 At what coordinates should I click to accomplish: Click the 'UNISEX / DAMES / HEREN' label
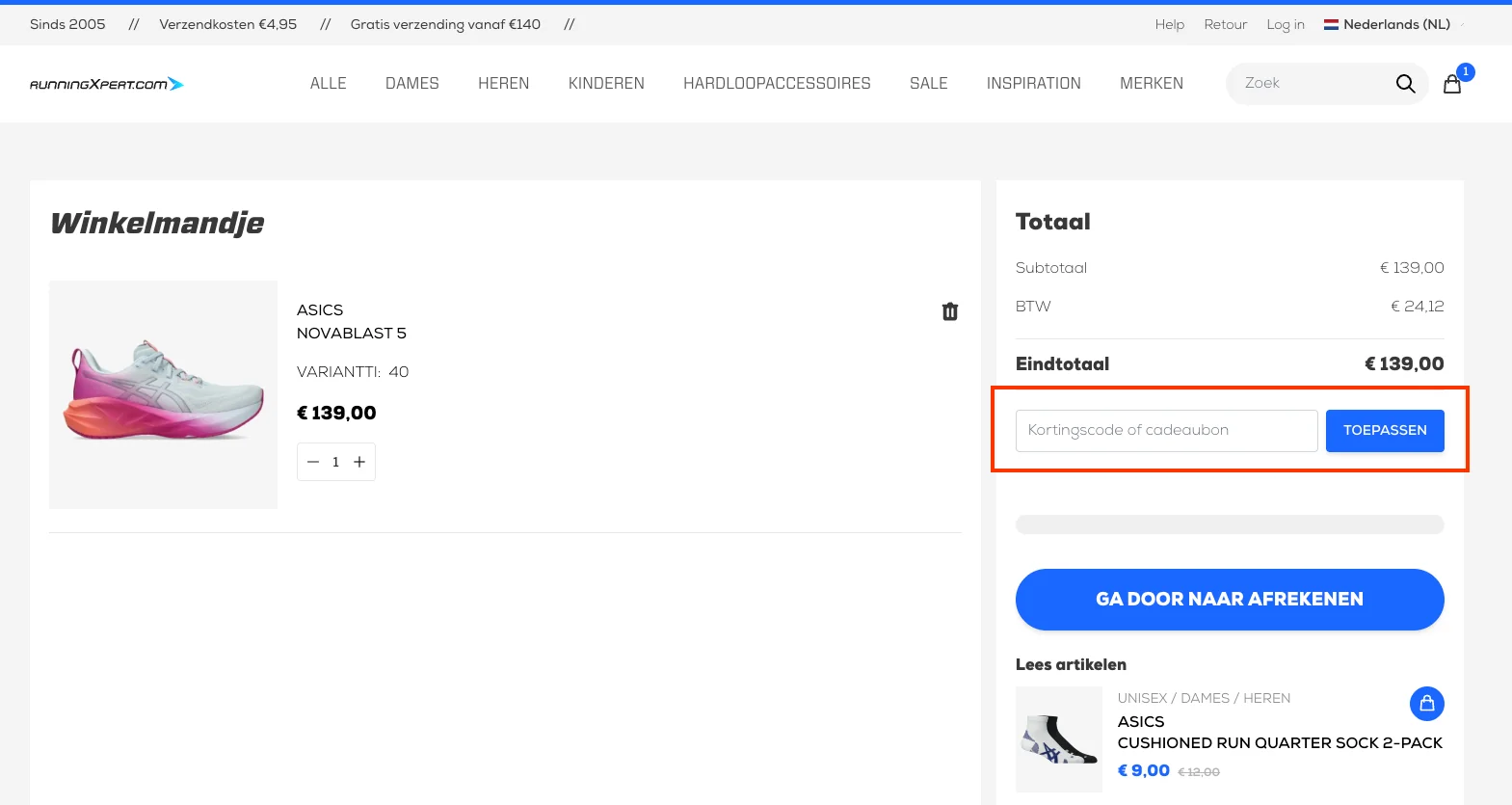point(1204,698)
